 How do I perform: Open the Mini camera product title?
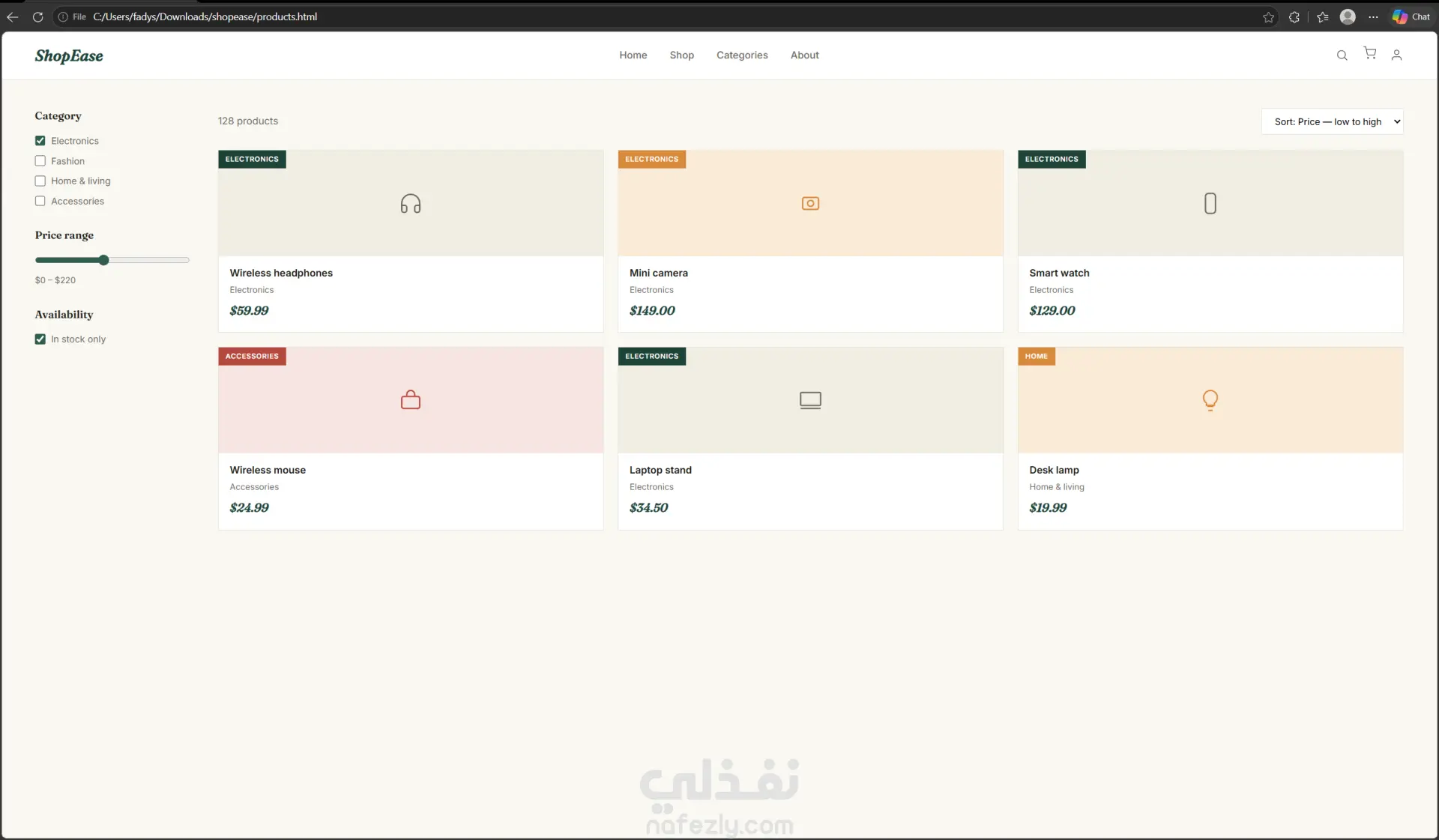658,274
